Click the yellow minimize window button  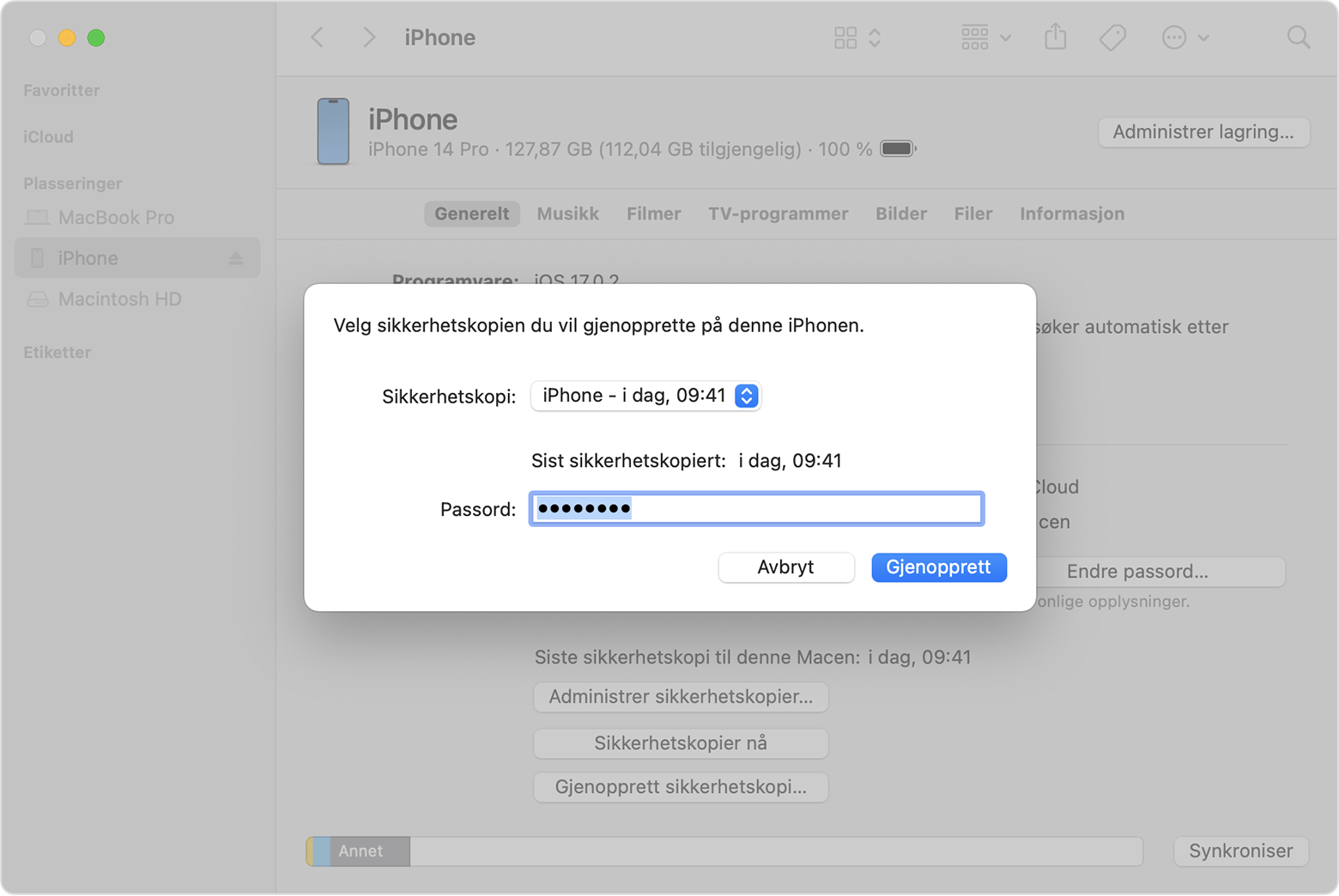pos(67,38)
